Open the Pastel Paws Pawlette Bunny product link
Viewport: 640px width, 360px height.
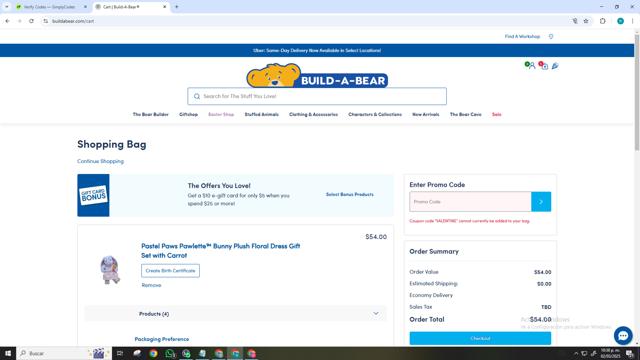click(x=221, y=251)
